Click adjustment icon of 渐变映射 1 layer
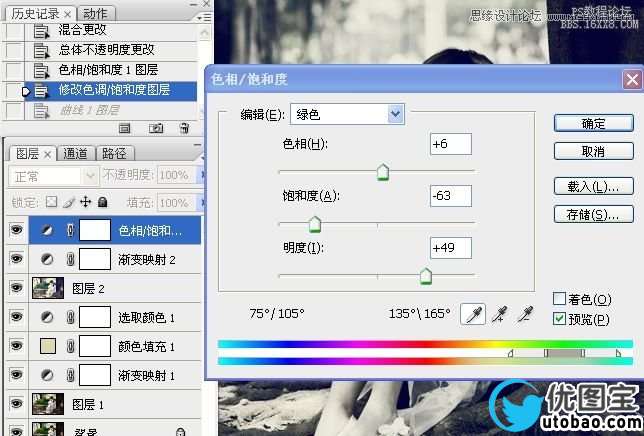644x436 pixels. tap(47, 375)
